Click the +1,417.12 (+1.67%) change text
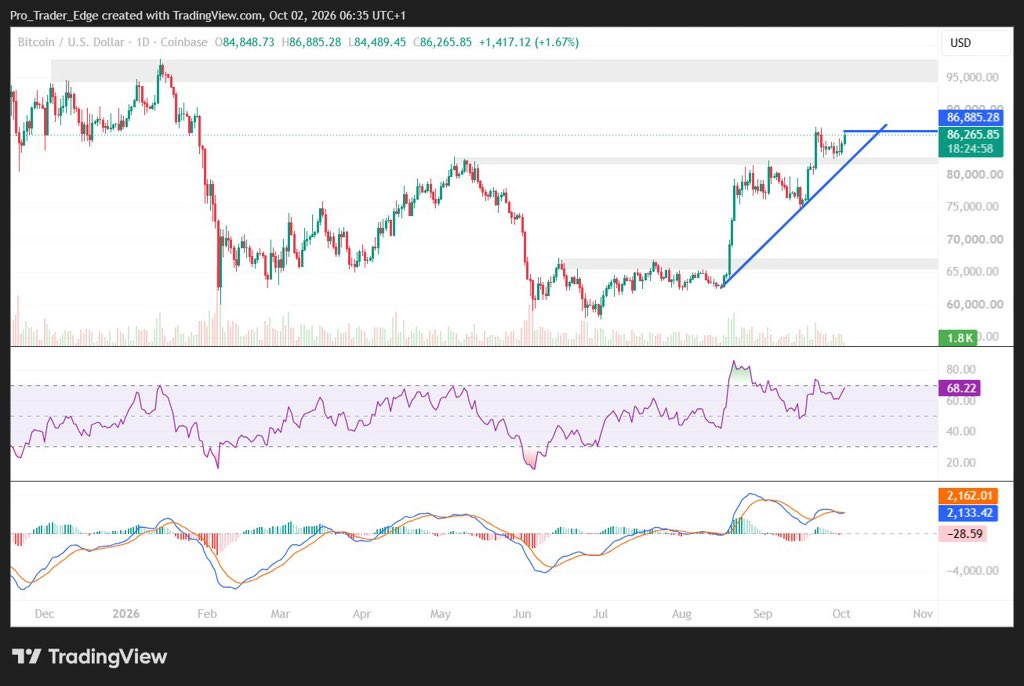The height and width of the screenshot is (686, 1024). pyautogui.click(x=529, y=42)
